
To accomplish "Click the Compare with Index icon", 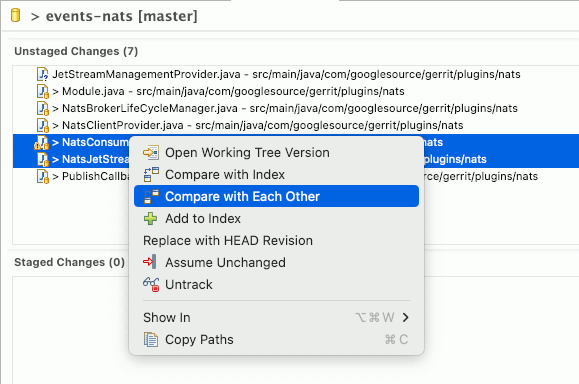I will click(x=151, y=174).
